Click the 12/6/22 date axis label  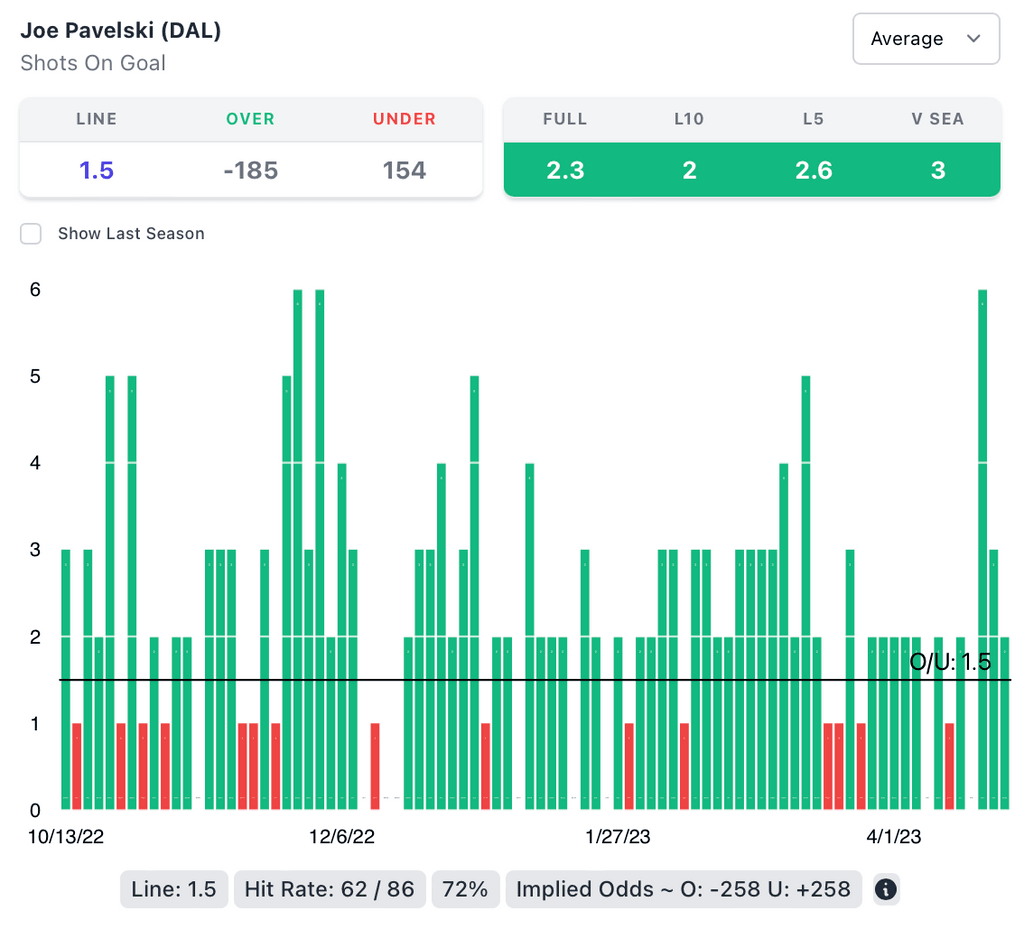(x=342, y=837)
